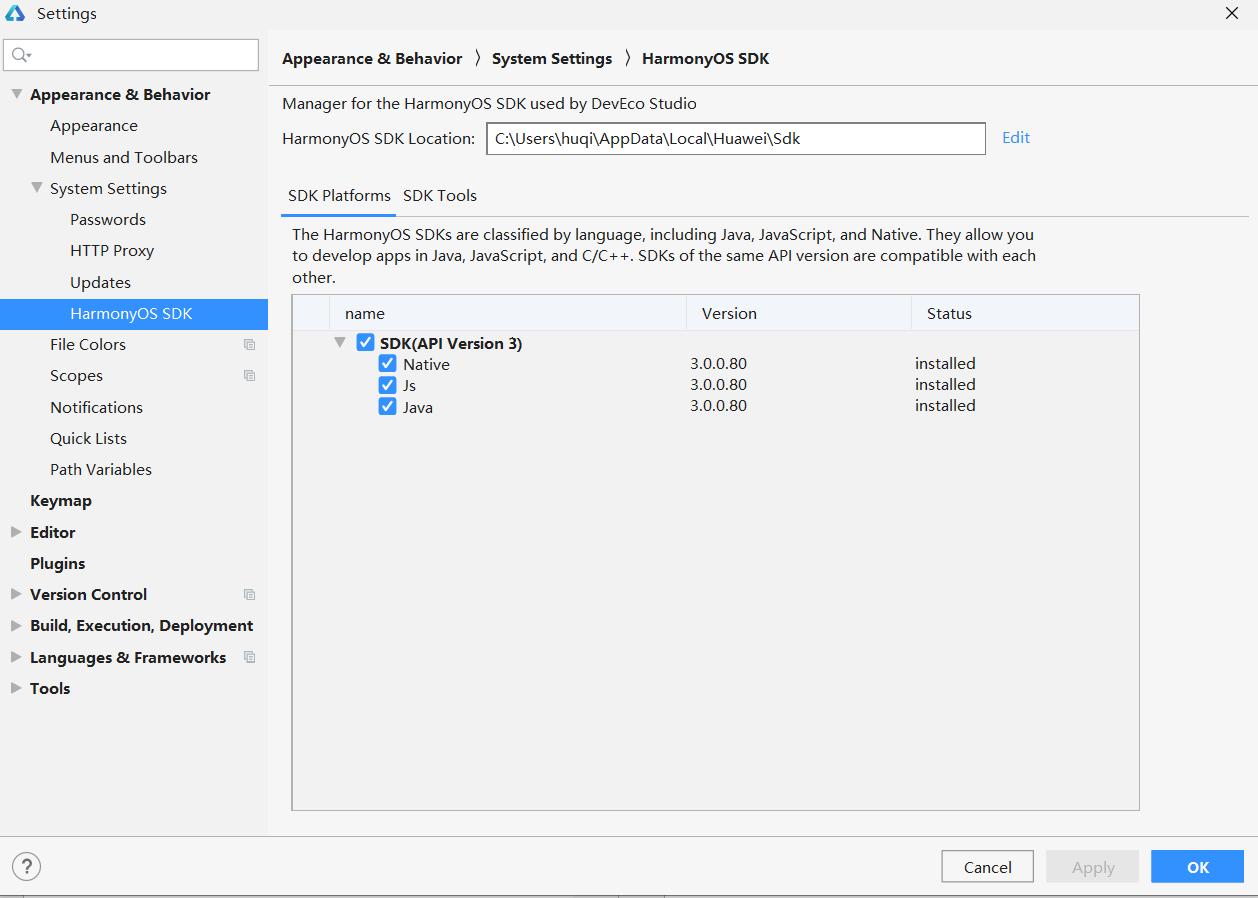Collapse the System Settings subtree arrow

[37, 188]
